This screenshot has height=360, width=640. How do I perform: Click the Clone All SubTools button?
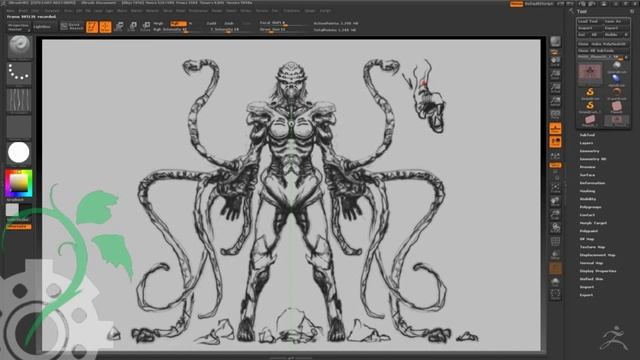(603, 51)
